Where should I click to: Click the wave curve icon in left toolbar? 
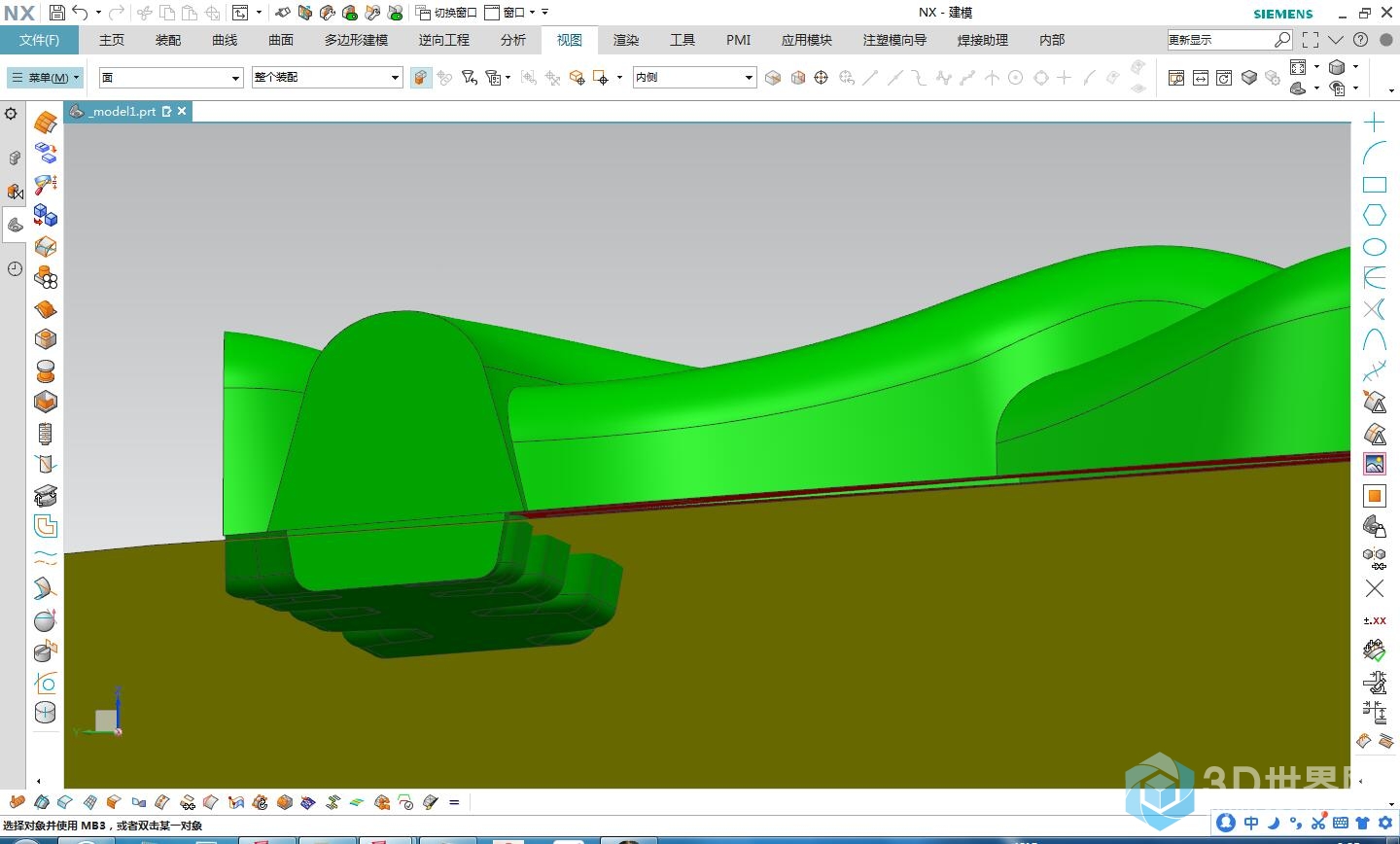(45, 557)
